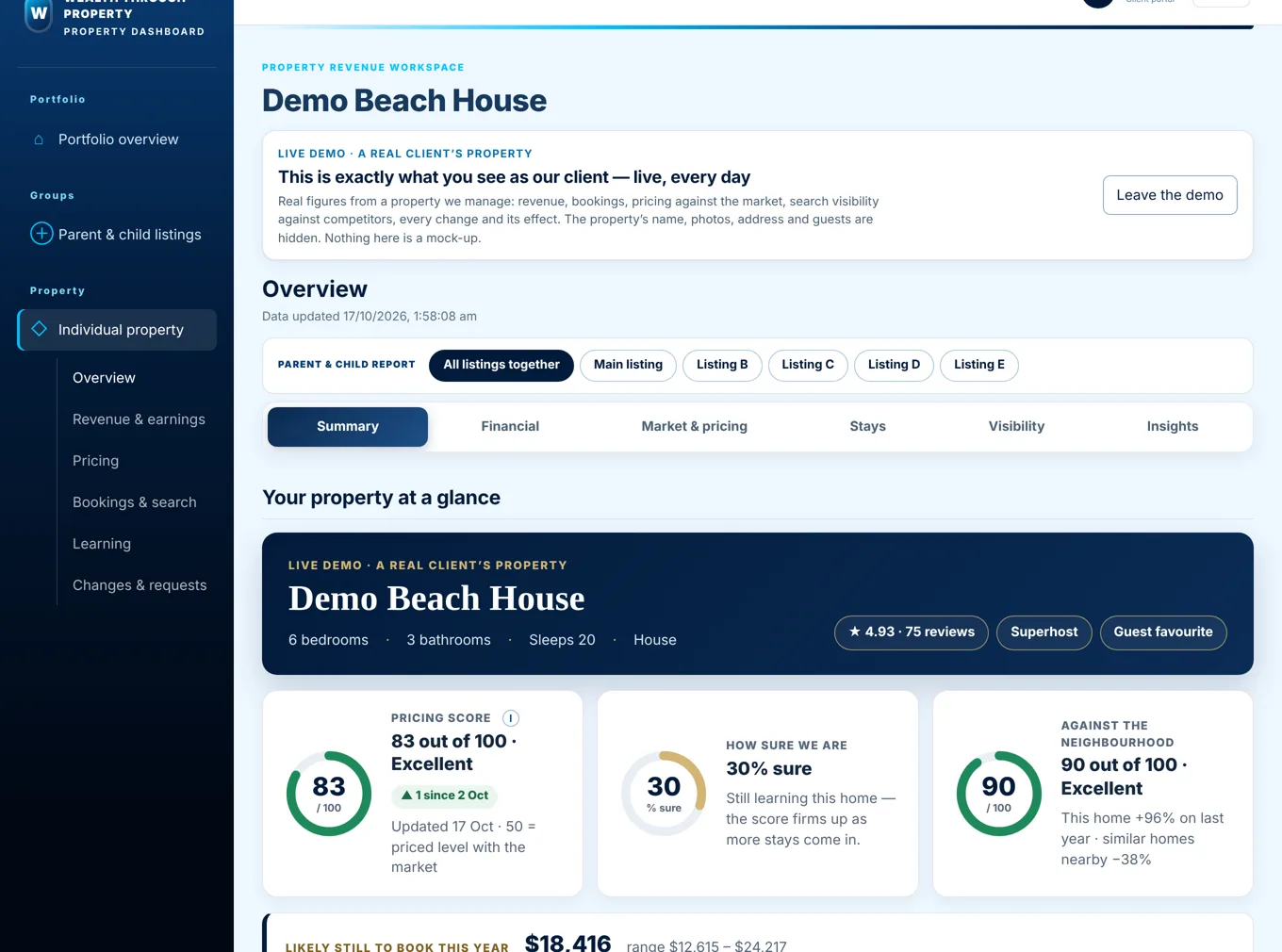
Task: Open Pricing in the sidebar
Action: point(95,461)
